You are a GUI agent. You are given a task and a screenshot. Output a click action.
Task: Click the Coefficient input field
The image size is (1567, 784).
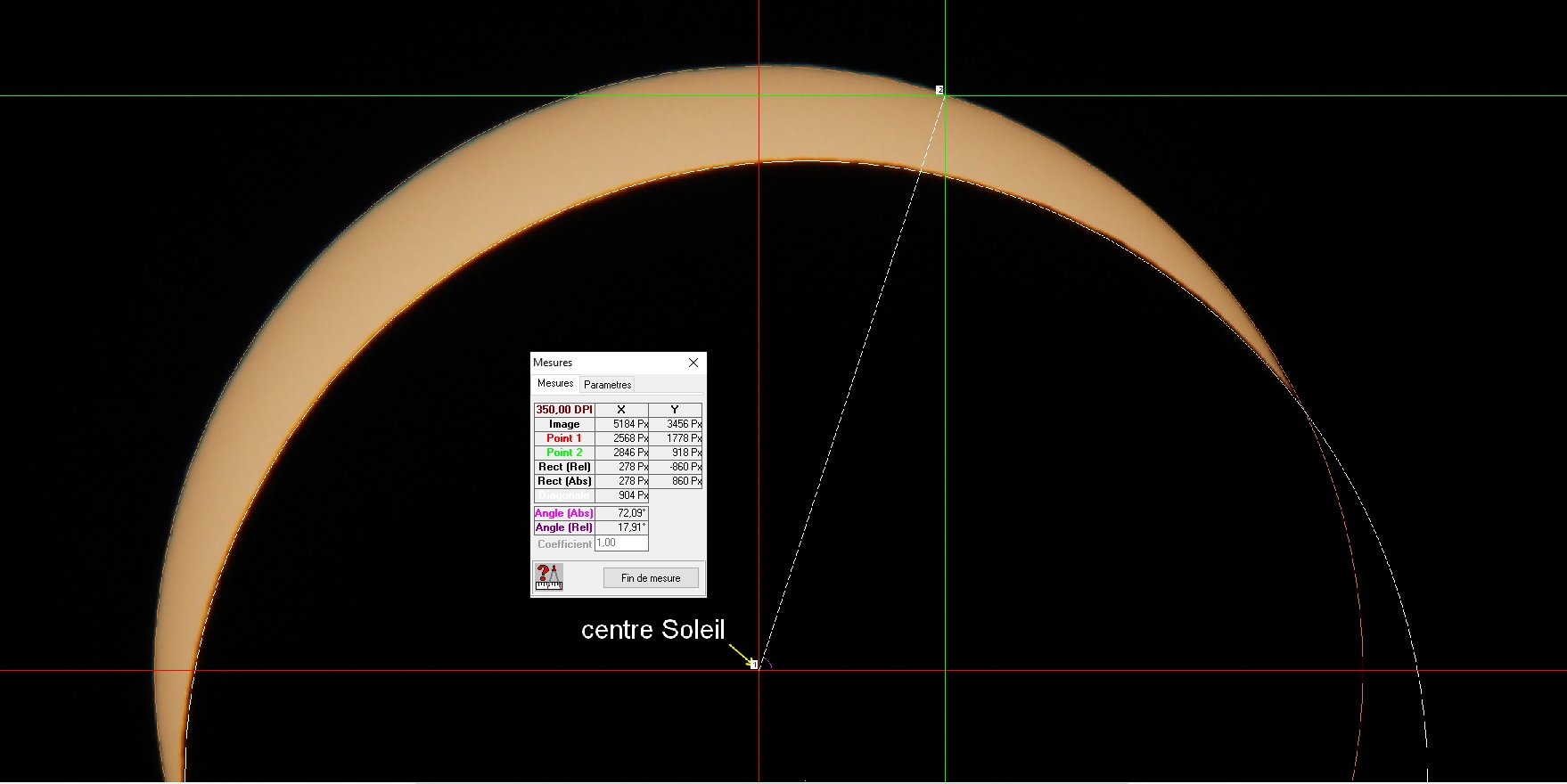pos(621,543)
